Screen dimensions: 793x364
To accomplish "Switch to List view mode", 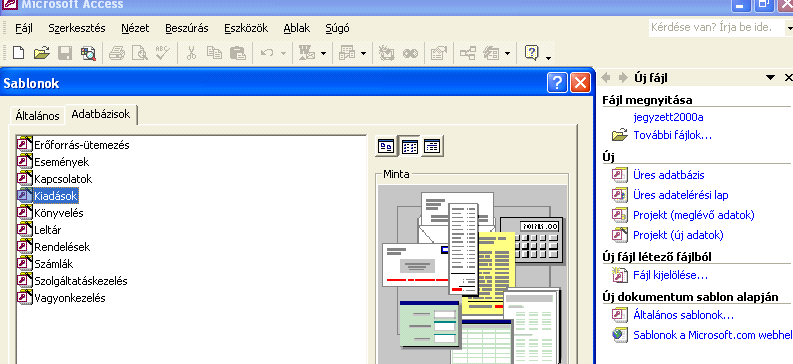I will pyautogui.click(x=410, y=147).
